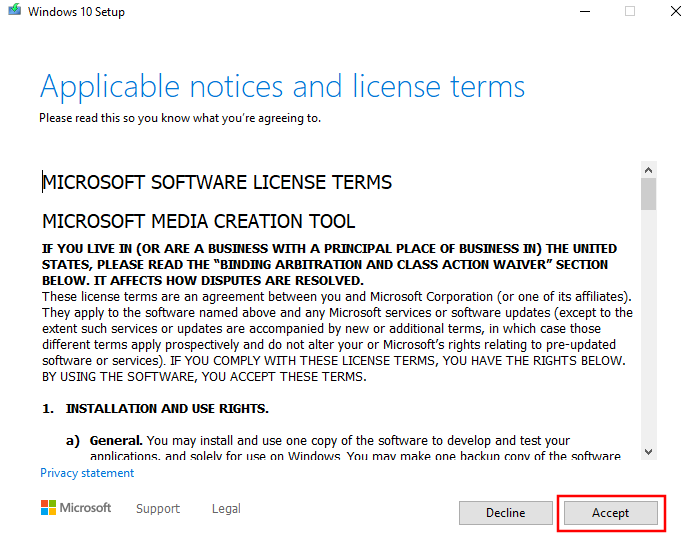This screenshot has height=541, width=687.
Task: Open the Privacy statement link
Action: point(87,473)
